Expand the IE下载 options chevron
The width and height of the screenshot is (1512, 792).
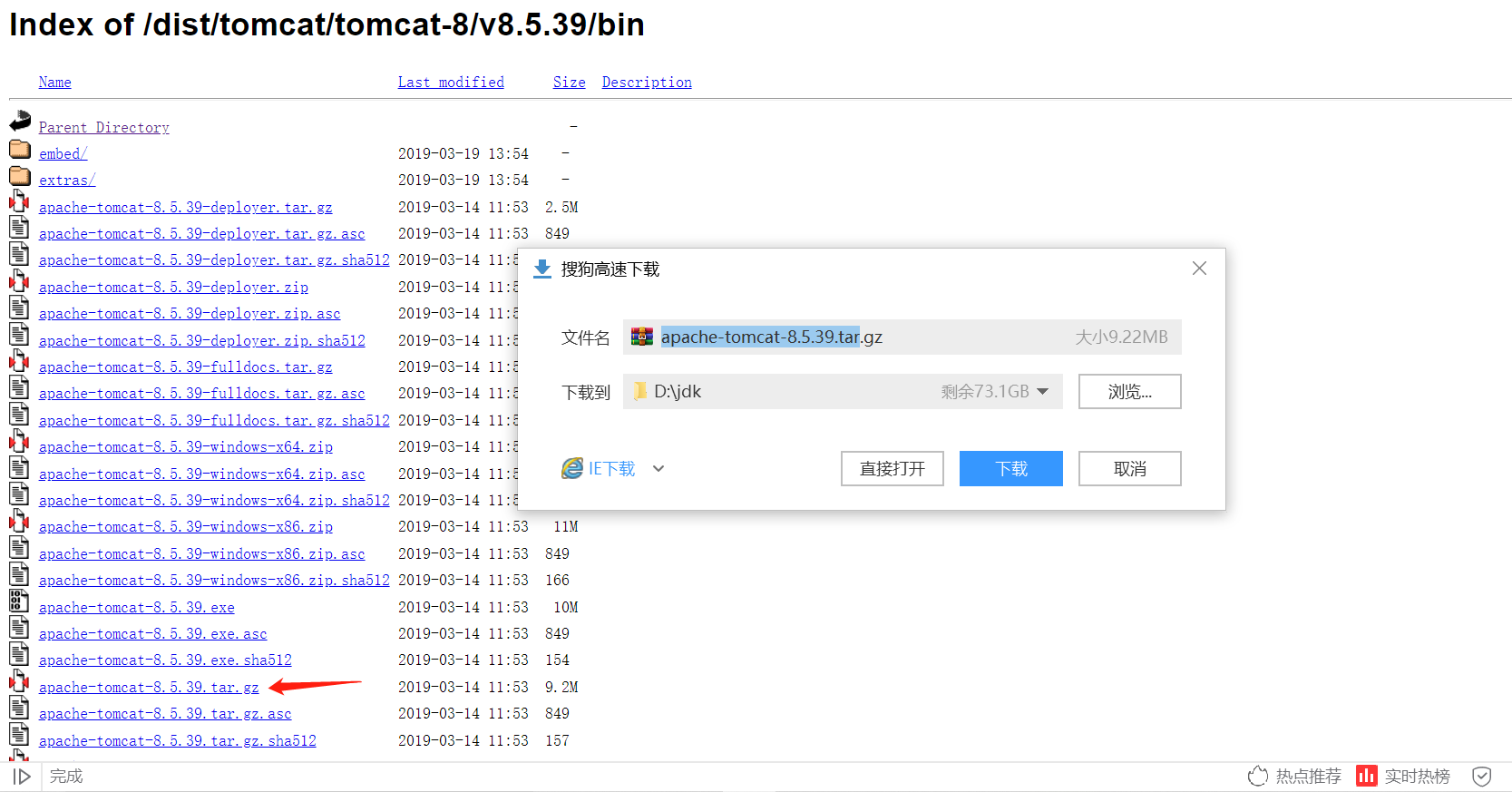click(x=658, y=469)
